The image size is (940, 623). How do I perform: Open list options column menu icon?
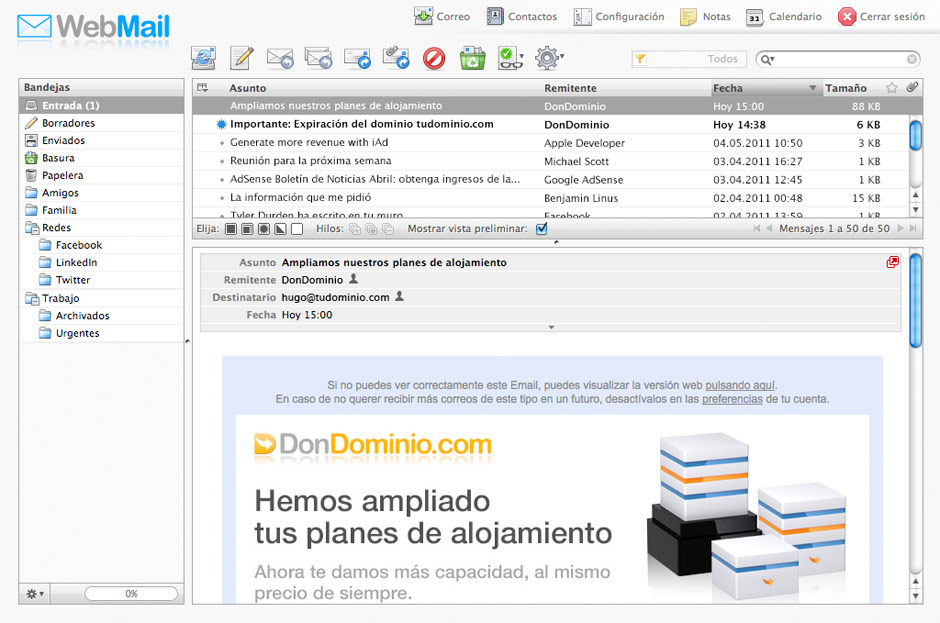point(203,88)
